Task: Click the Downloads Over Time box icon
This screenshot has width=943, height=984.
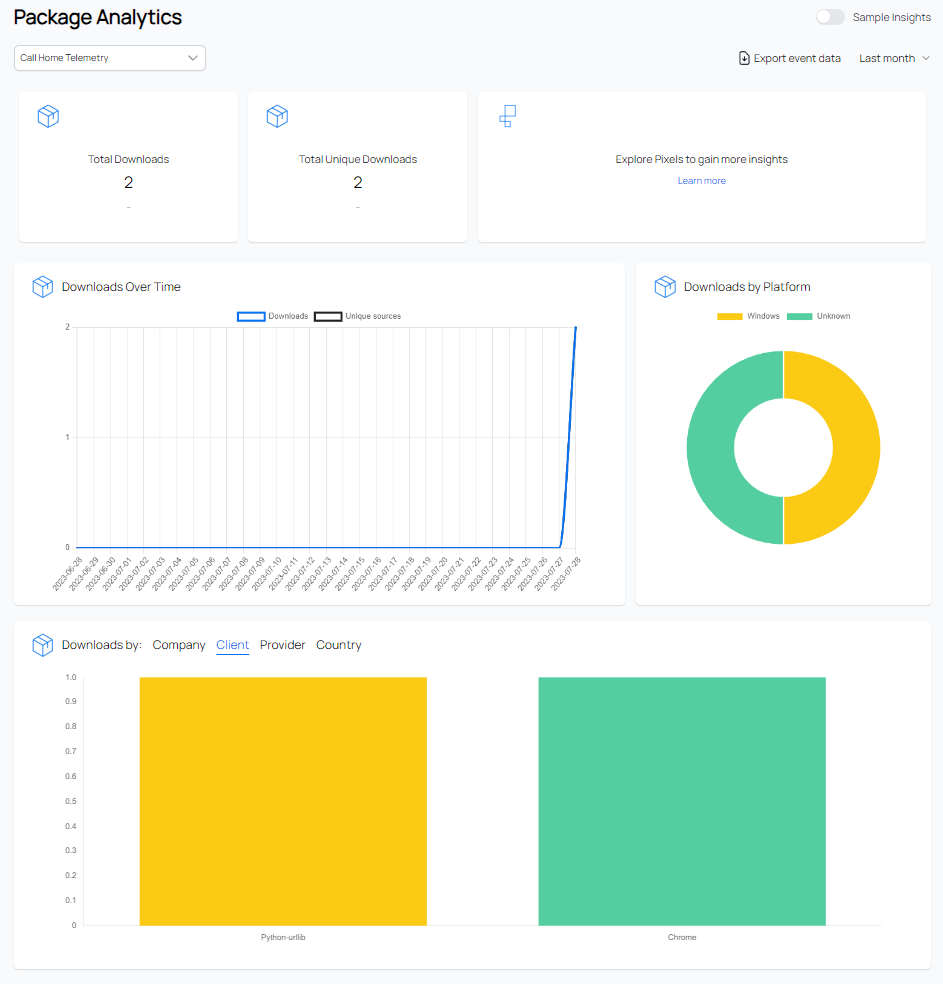Action: coord(43,287)
